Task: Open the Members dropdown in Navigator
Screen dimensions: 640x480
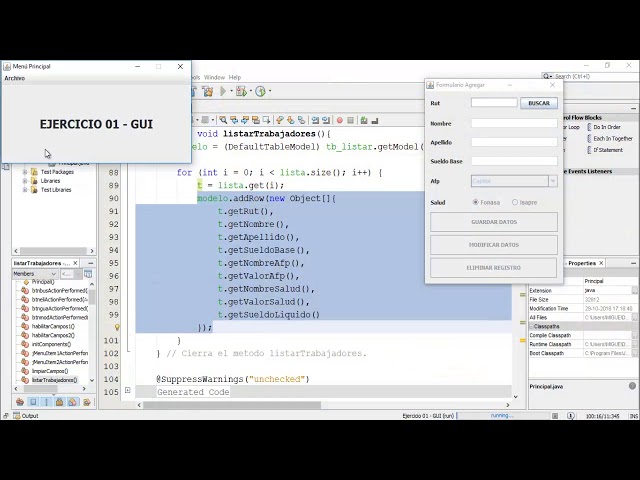Action: (x=35, y=274)
